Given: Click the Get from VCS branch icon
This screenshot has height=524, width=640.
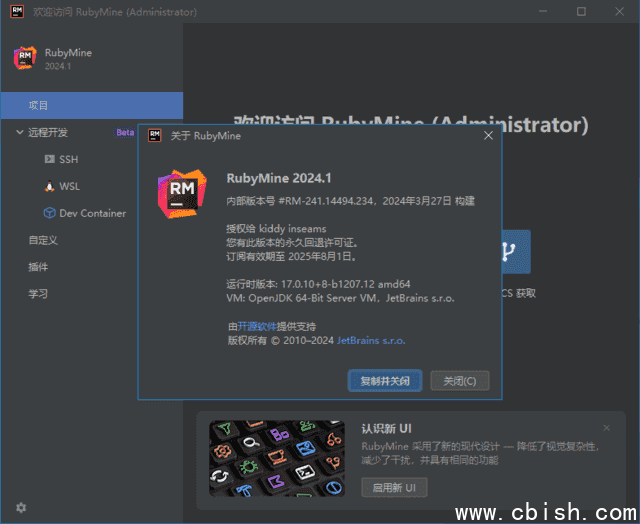Looking at the screenshot, I should [516, 252].
